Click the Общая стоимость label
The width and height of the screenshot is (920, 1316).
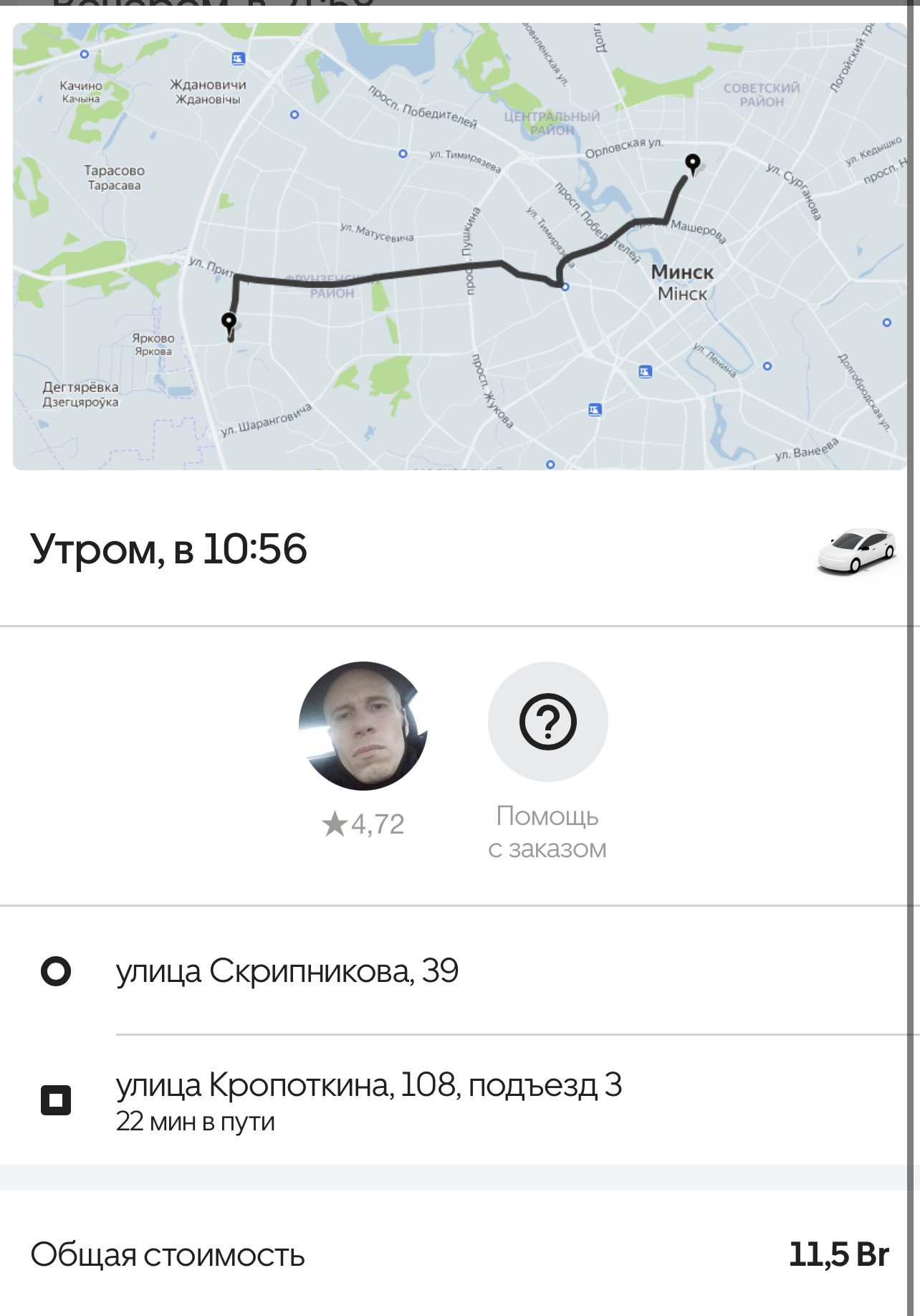click(x=168, y=1255)
